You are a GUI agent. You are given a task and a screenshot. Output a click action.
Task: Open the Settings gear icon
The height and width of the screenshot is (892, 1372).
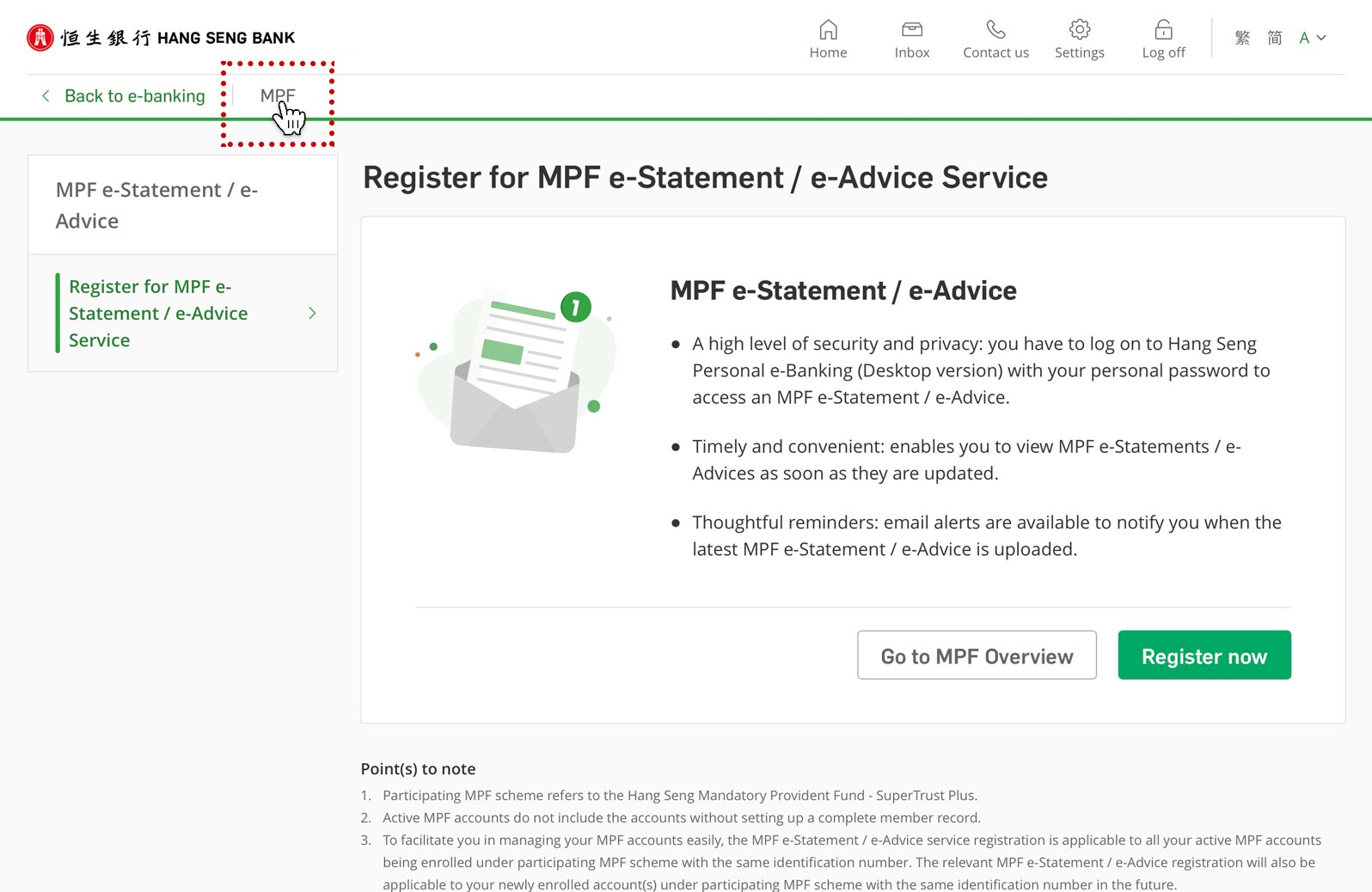coord(1080,30)
